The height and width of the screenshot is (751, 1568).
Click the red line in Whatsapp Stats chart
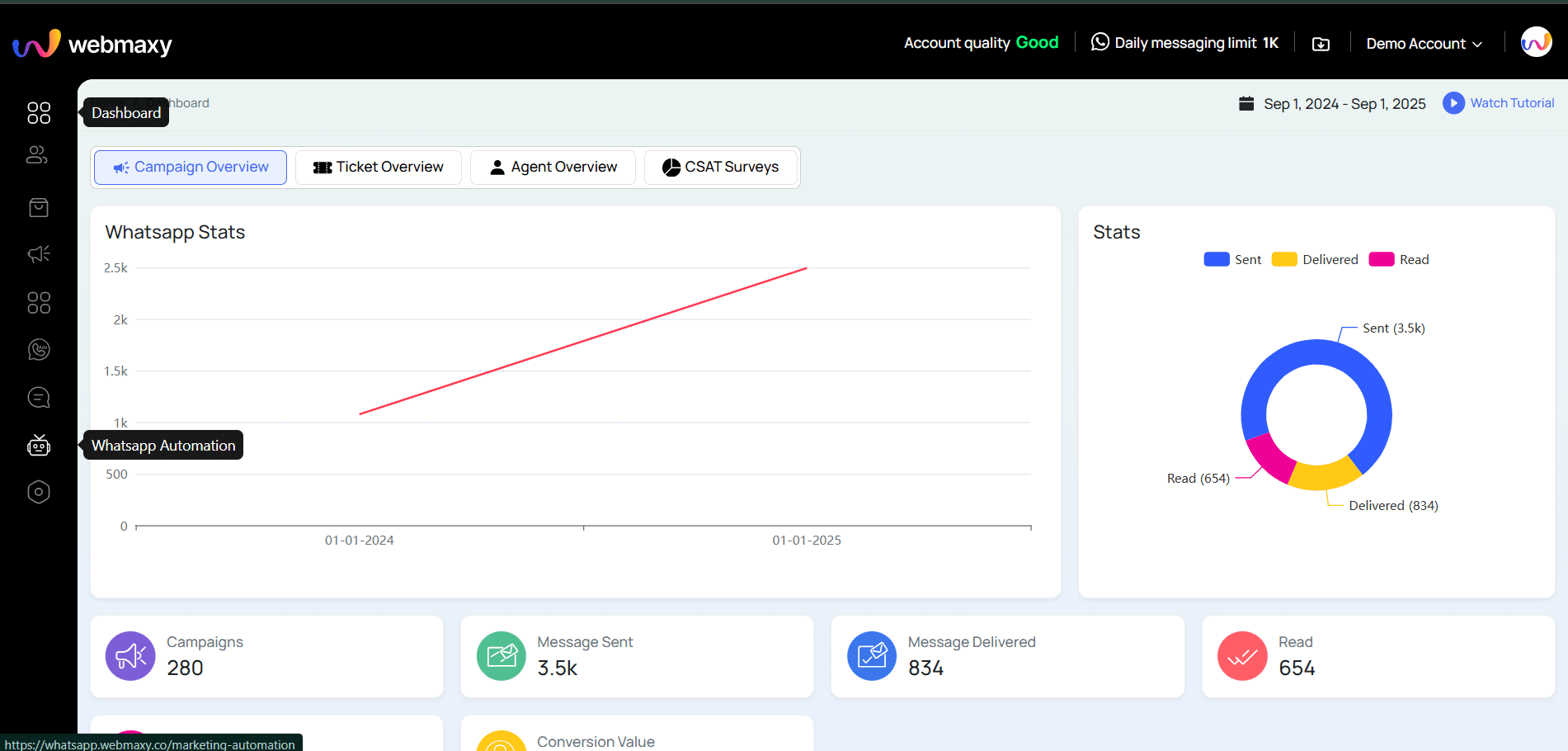(583, 341)
